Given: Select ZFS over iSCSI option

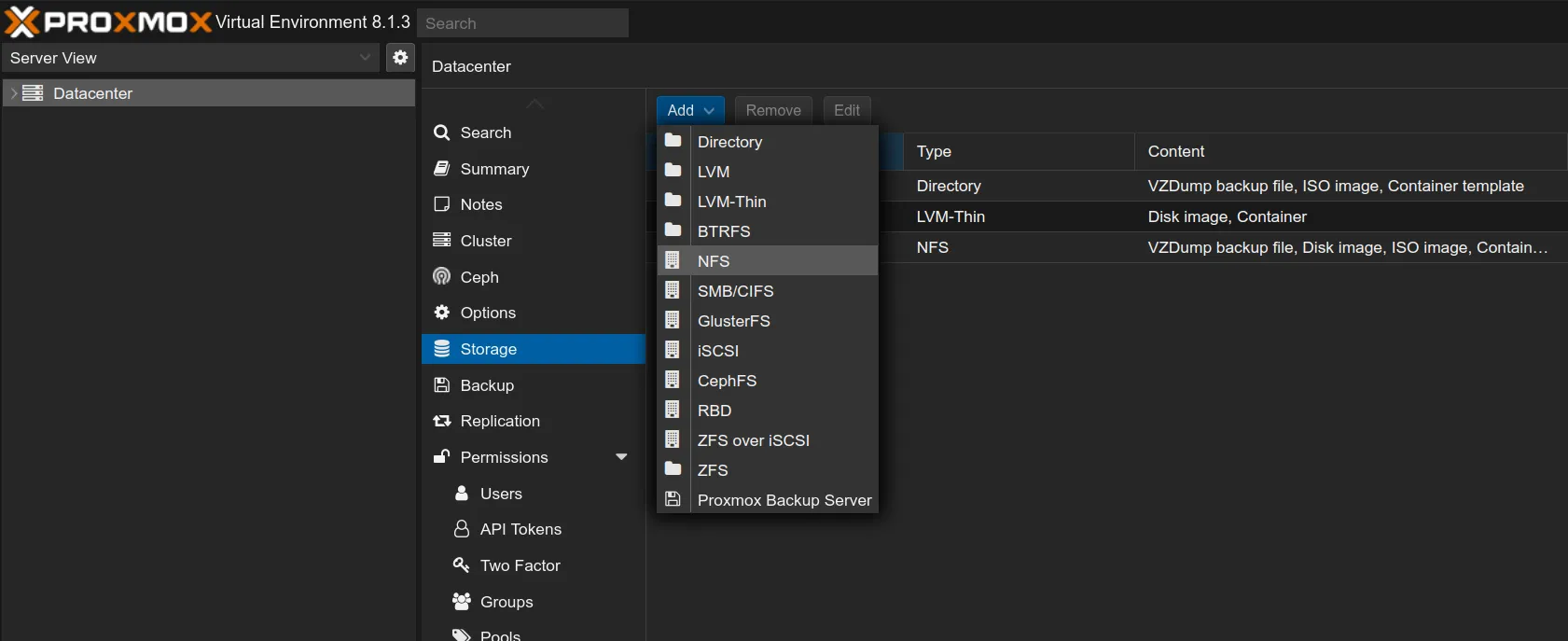Looking at the screenshot, I should click(x=753, y=440).
